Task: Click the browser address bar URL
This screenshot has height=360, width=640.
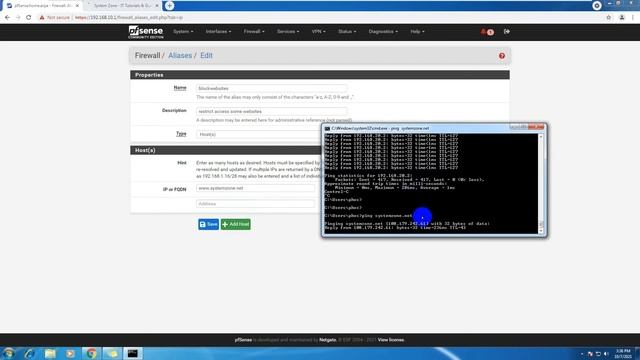Action: tap(129, 18)
